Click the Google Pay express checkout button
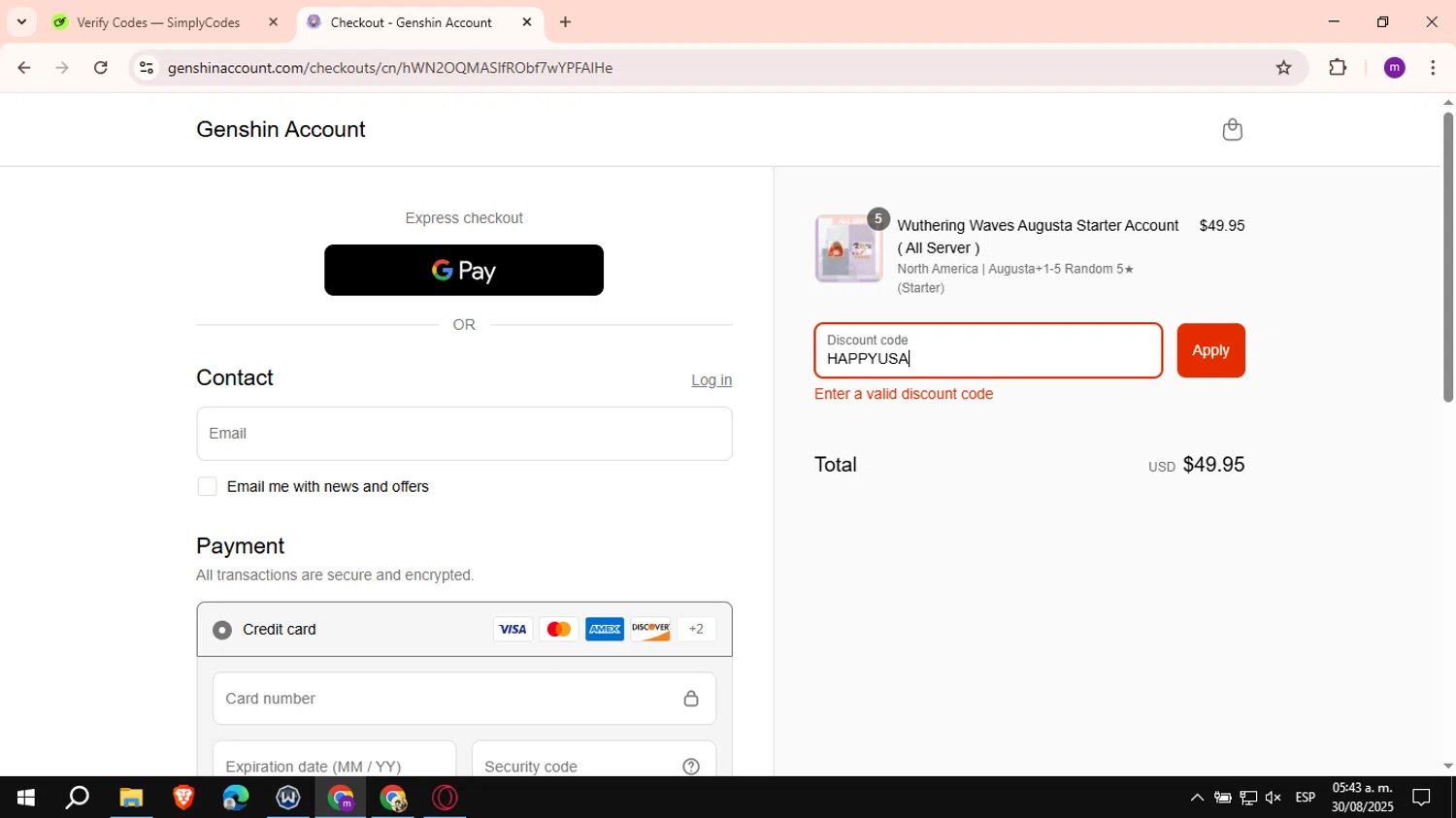 (464, 270)
